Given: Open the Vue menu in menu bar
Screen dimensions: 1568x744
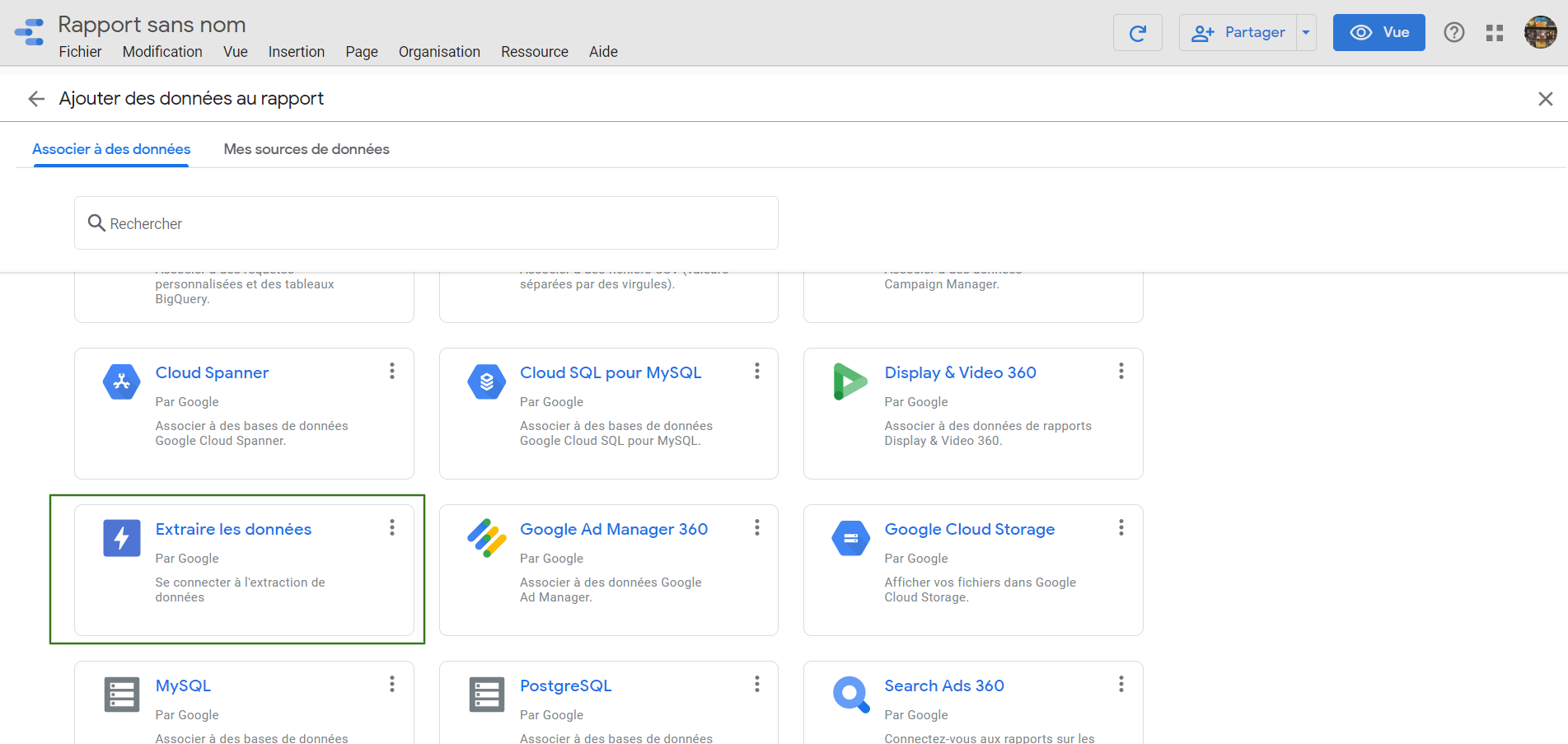Looking at the screenshot, I should (235, 52).
